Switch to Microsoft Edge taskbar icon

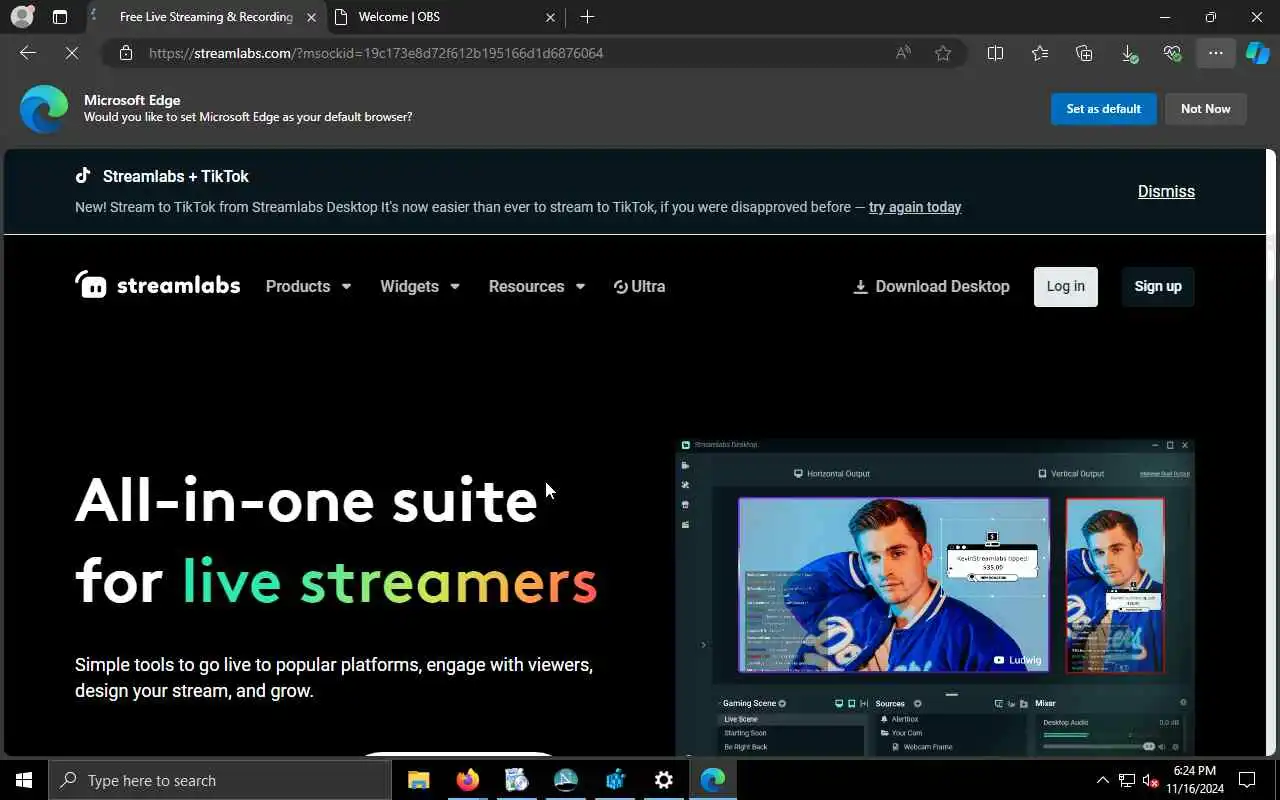(x=713, y=780)
